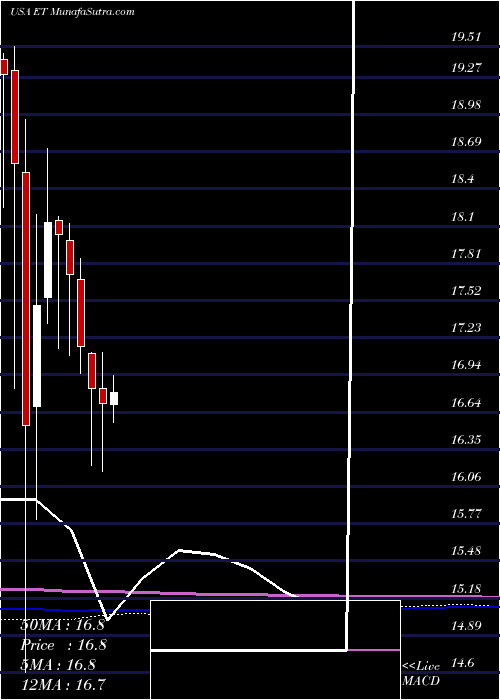This screenshot has height=700, width=500.
Task: Click the 15.77 price axis label
Action: tap(466, 514)
